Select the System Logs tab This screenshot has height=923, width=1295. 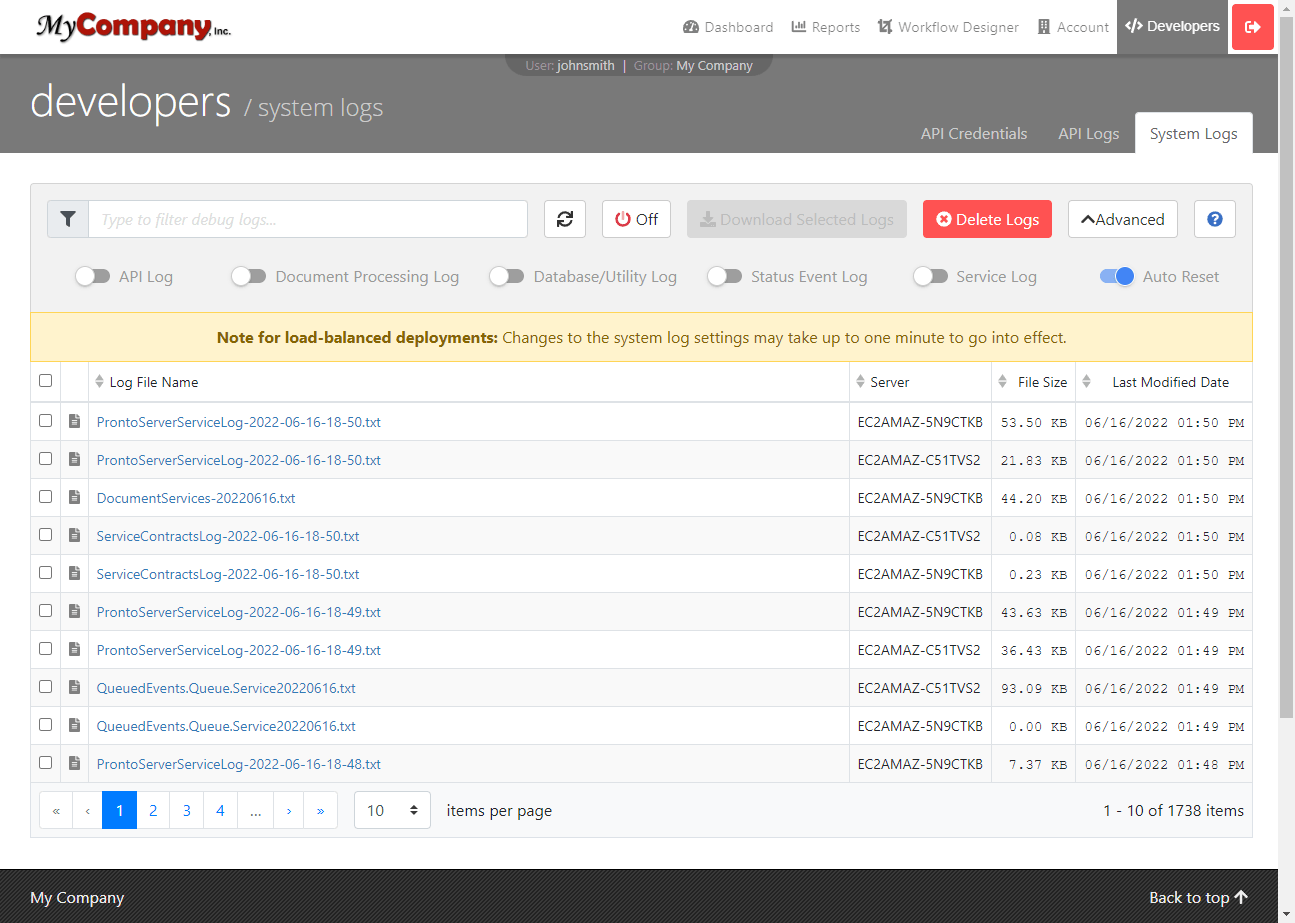point(1193,133)
